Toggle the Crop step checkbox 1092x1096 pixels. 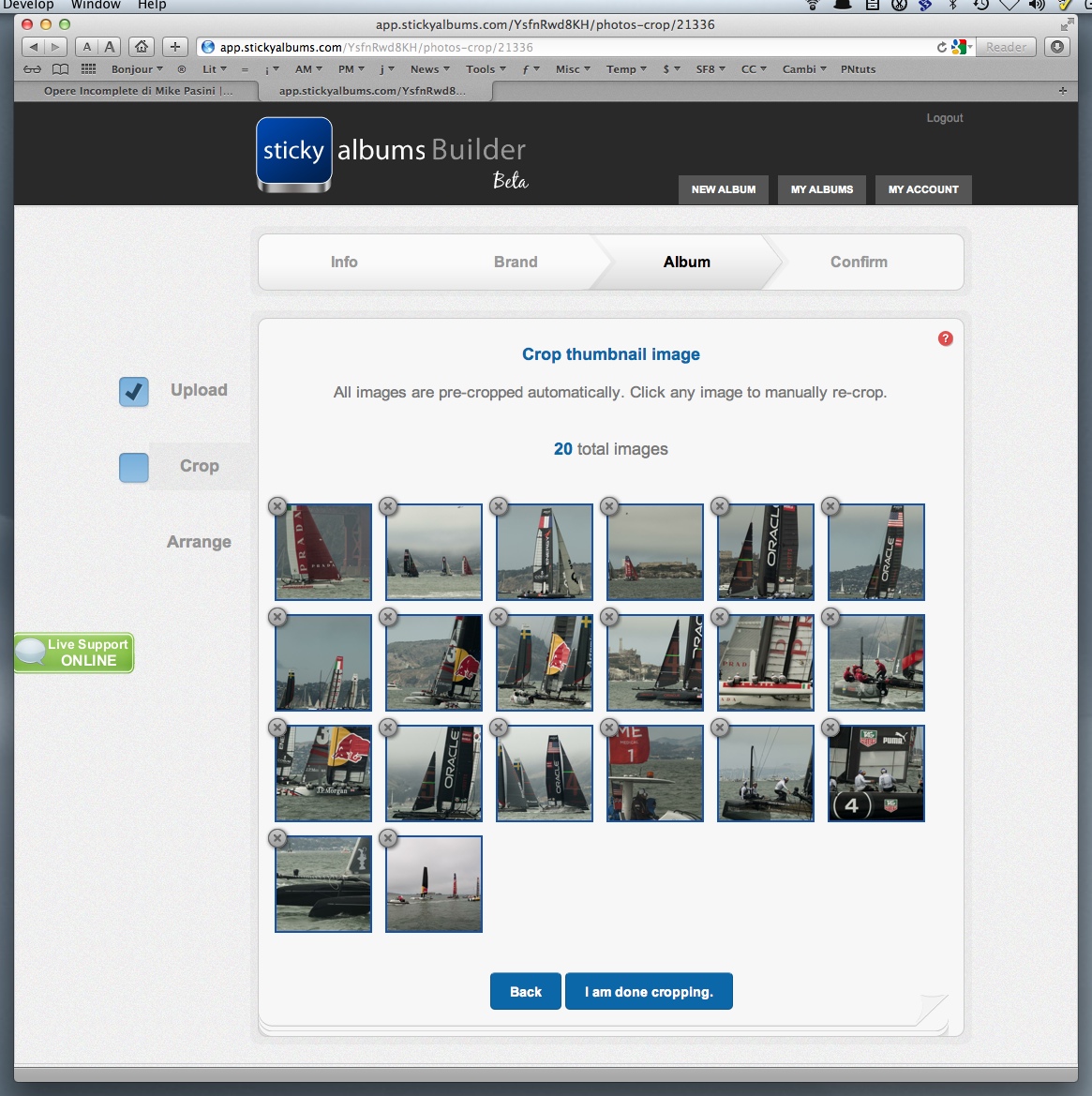tap(134, 467)
